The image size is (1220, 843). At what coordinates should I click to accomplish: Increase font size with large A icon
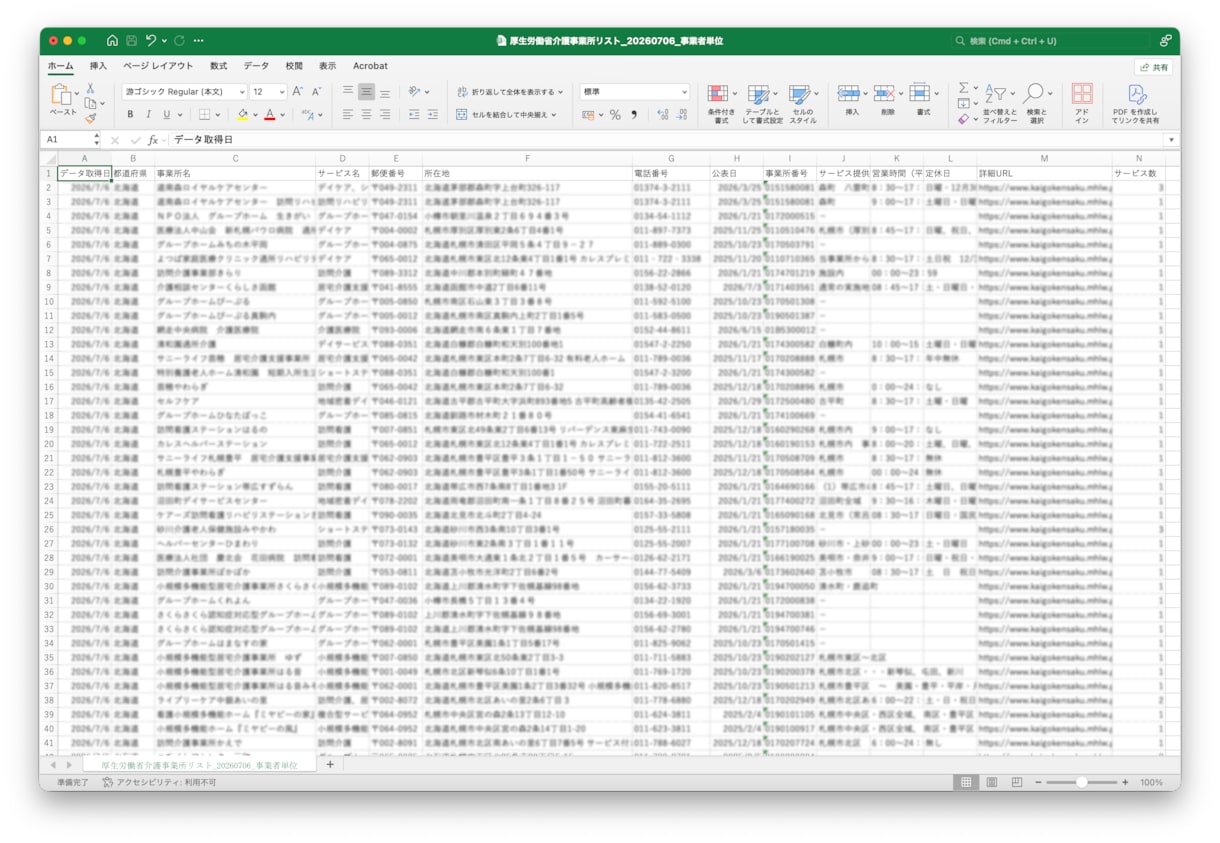click(x=297, y=91)
